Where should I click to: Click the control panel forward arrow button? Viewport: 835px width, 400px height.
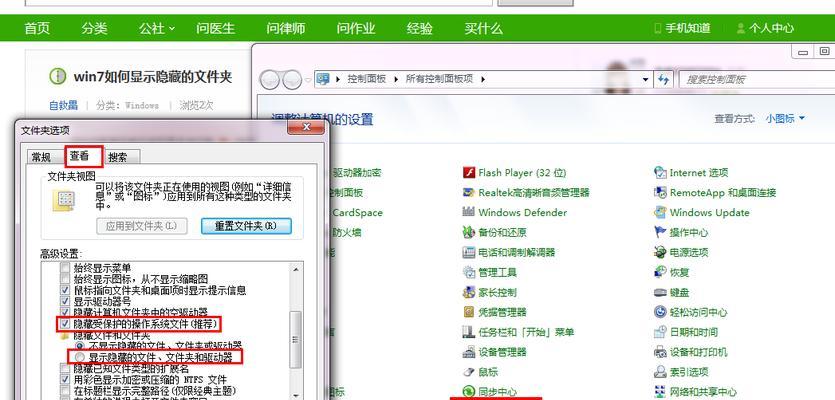point(292,80)
